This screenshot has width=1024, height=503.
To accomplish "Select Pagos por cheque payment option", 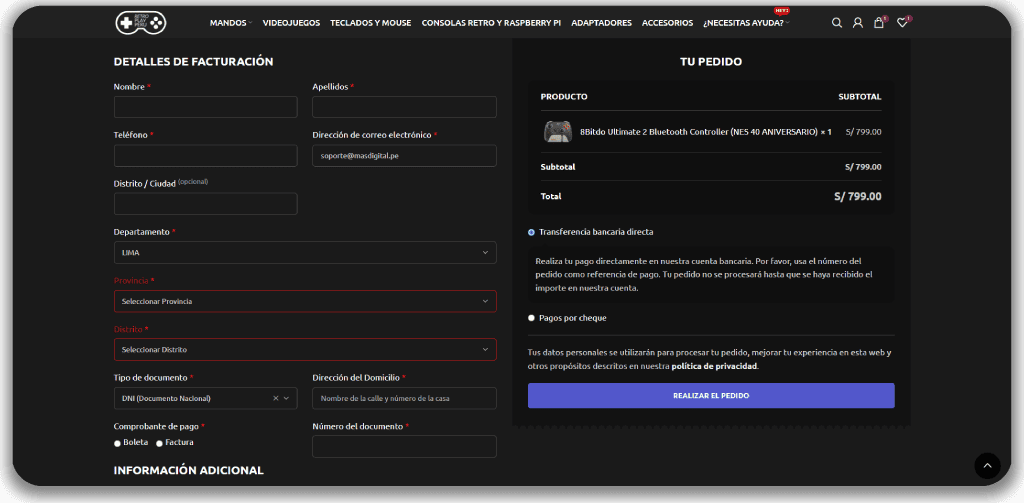I will coord(531,318).
